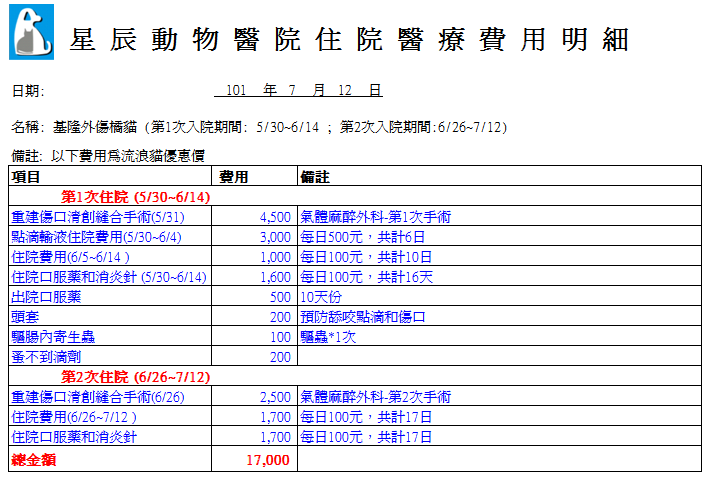Viewport: 708px width, 481px height.
Task: Click the 備註 column header in table
Action: (316, 177)
